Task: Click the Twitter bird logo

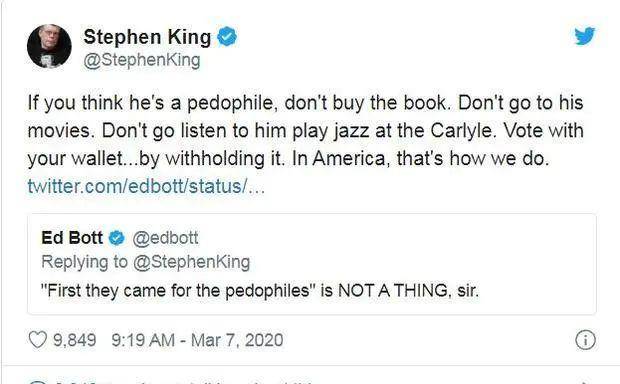Action: point(585,36)
